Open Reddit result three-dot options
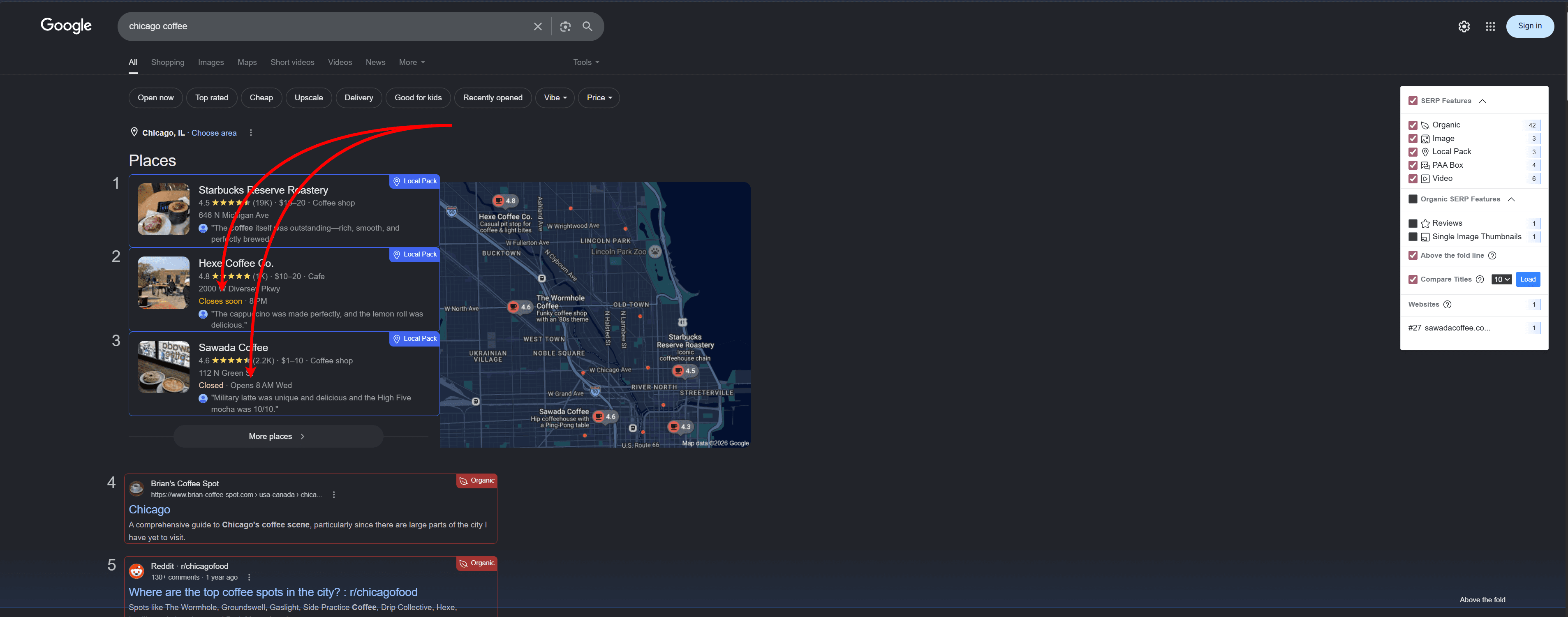This screenshot has width=1568, height=617. click(x=249, y=578)
